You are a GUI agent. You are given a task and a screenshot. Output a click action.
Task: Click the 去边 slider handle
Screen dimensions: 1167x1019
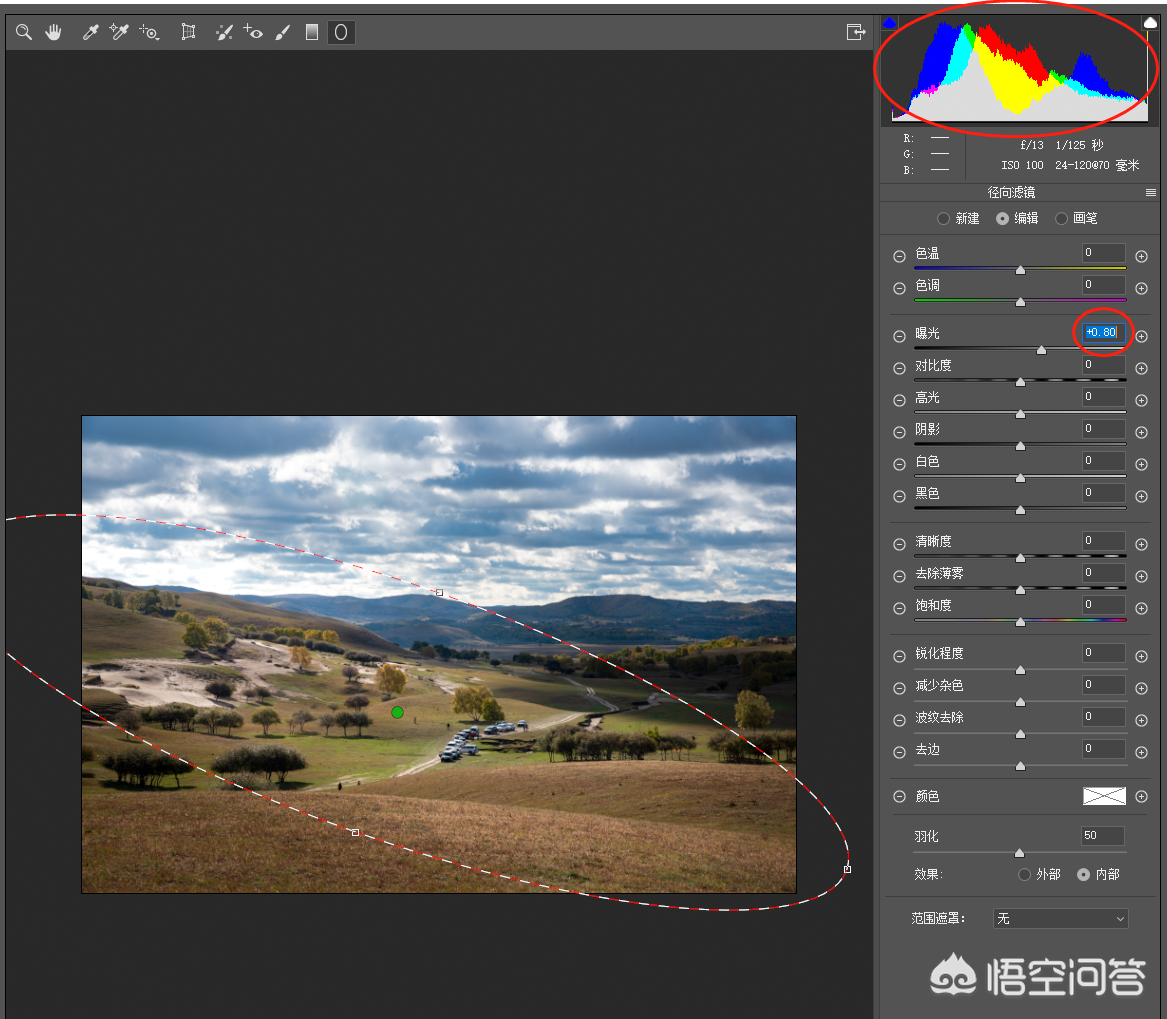tap(1020, 766)
